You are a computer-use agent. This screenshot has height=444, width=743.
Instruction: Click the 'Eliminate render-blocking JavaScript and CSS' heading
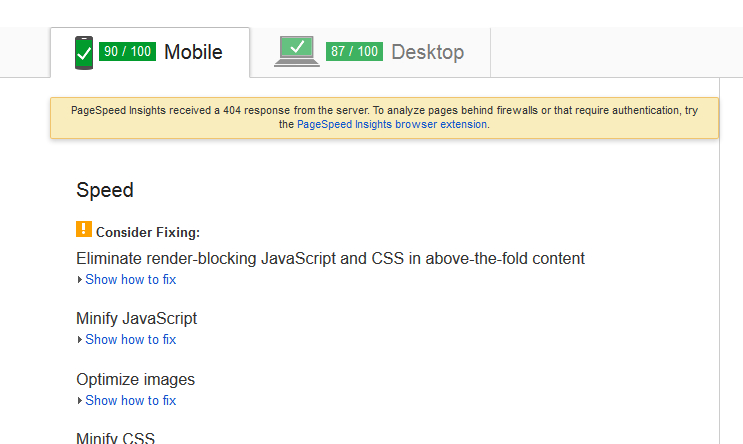tap(330, 259)
